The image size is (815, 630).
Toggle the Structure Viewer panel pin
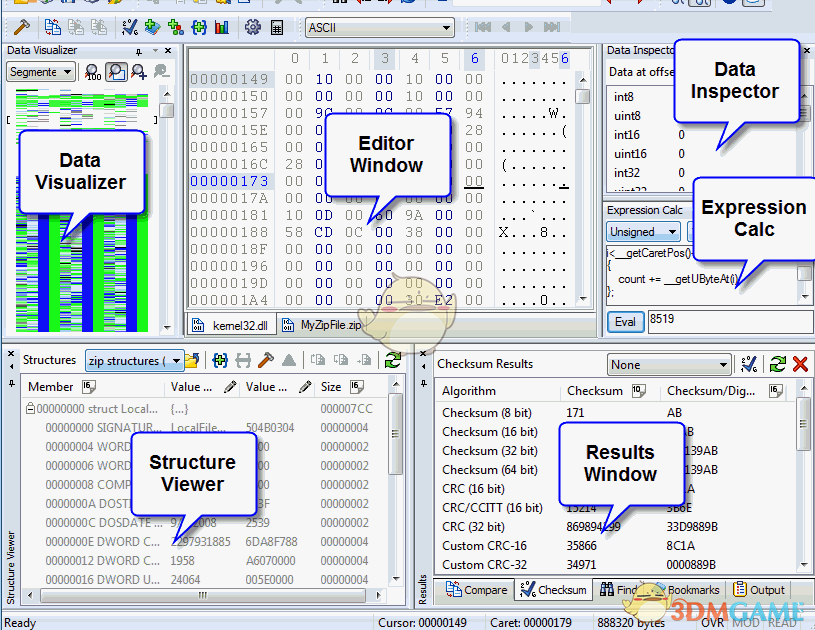[10, 384]
